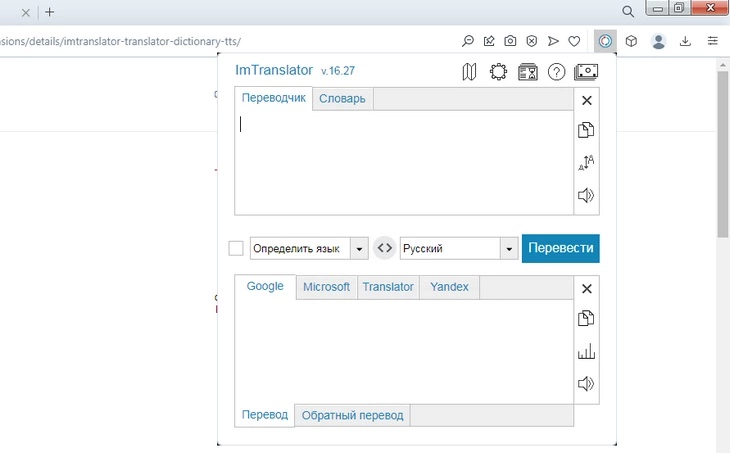Switch to the Словарь tab
730x453 pixels.
click(342, 99)
